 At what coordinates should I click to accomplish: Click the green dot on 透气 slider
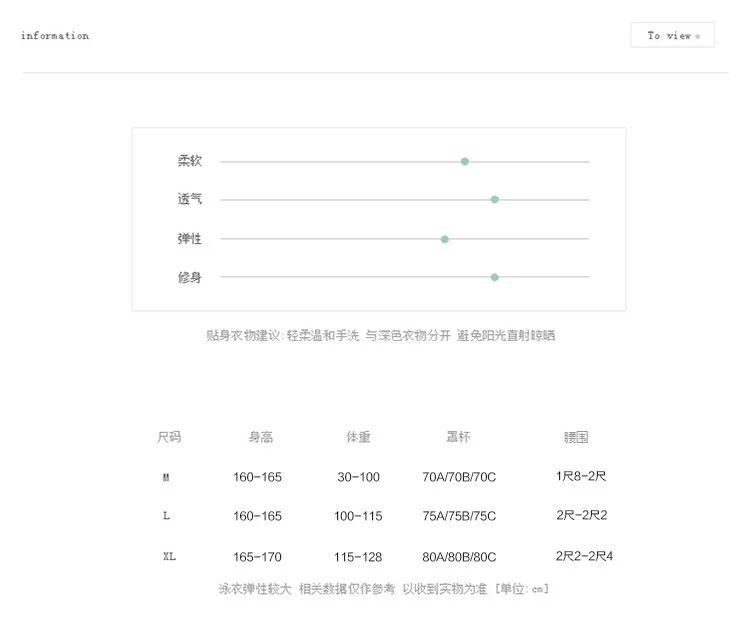495,200
